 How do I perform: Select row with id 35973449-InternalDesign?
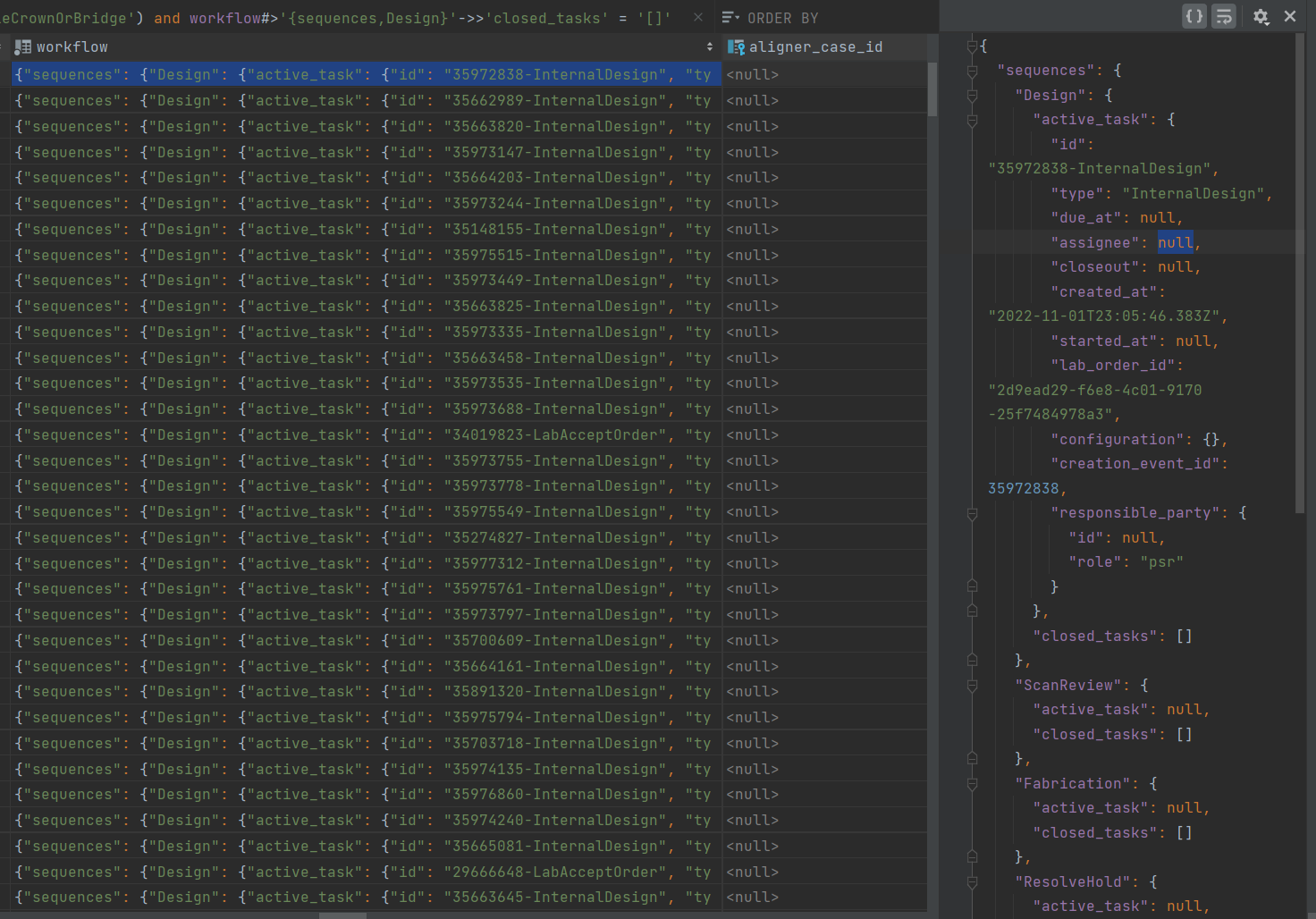click(x=367, y=281)
